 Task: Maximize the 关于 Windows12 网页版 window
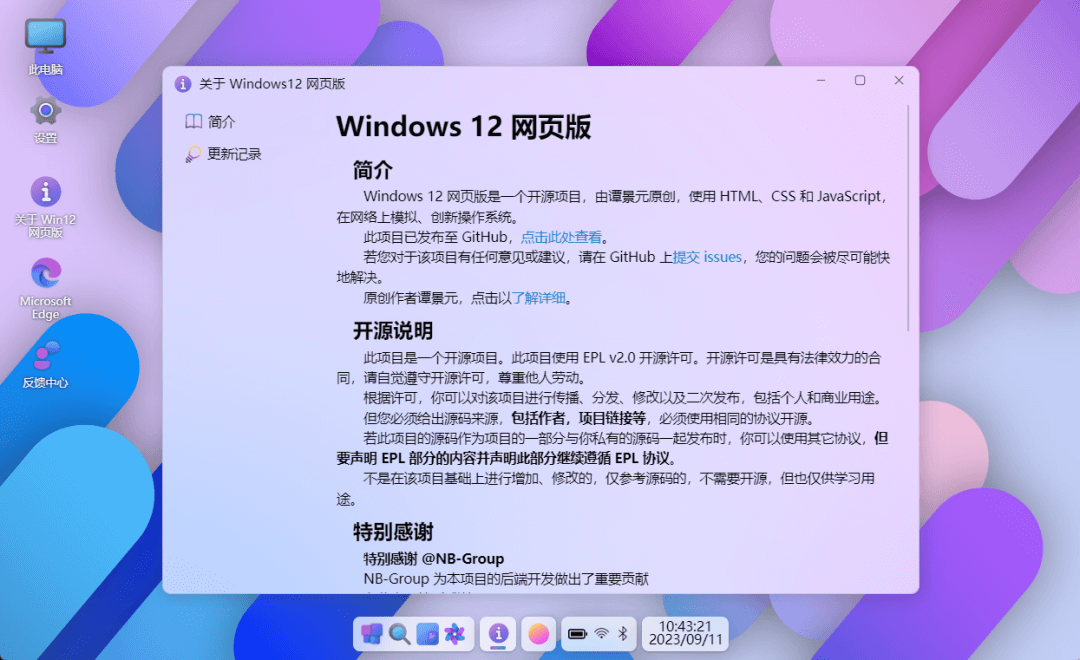(860, 81)
